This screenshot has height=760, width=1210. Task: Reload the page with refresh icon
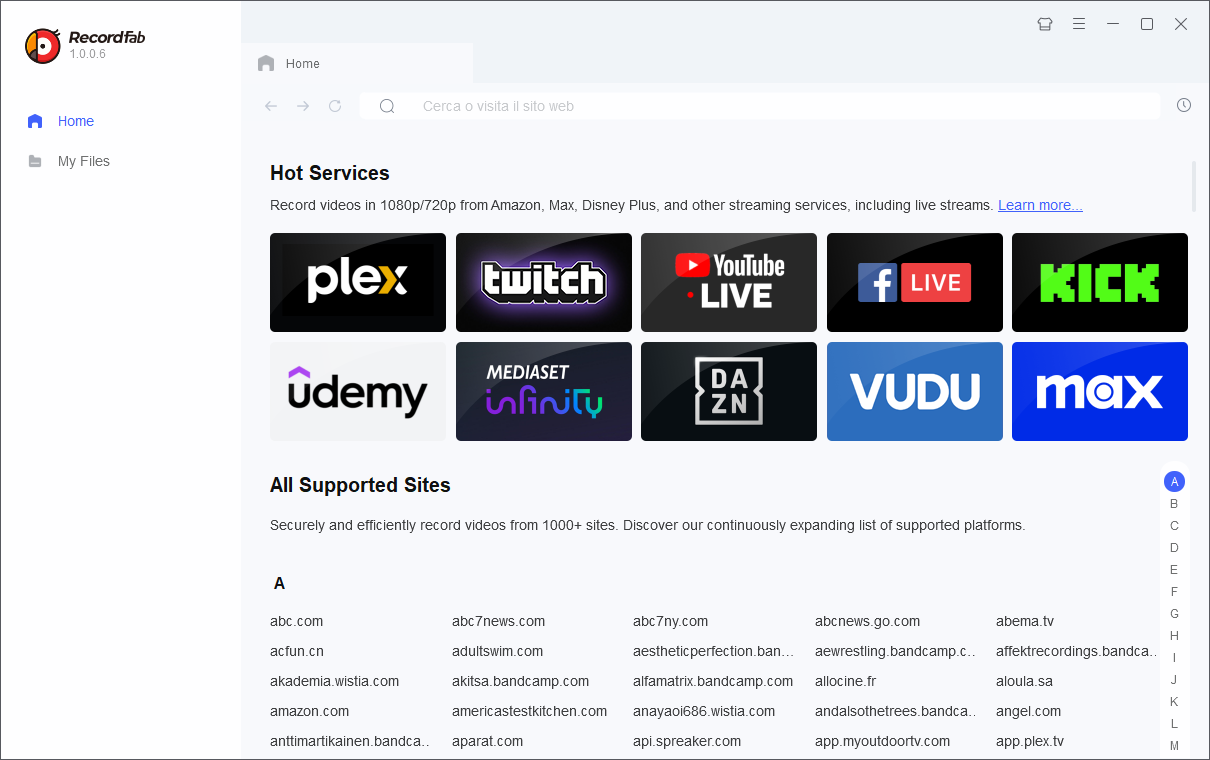pos(335,106)
